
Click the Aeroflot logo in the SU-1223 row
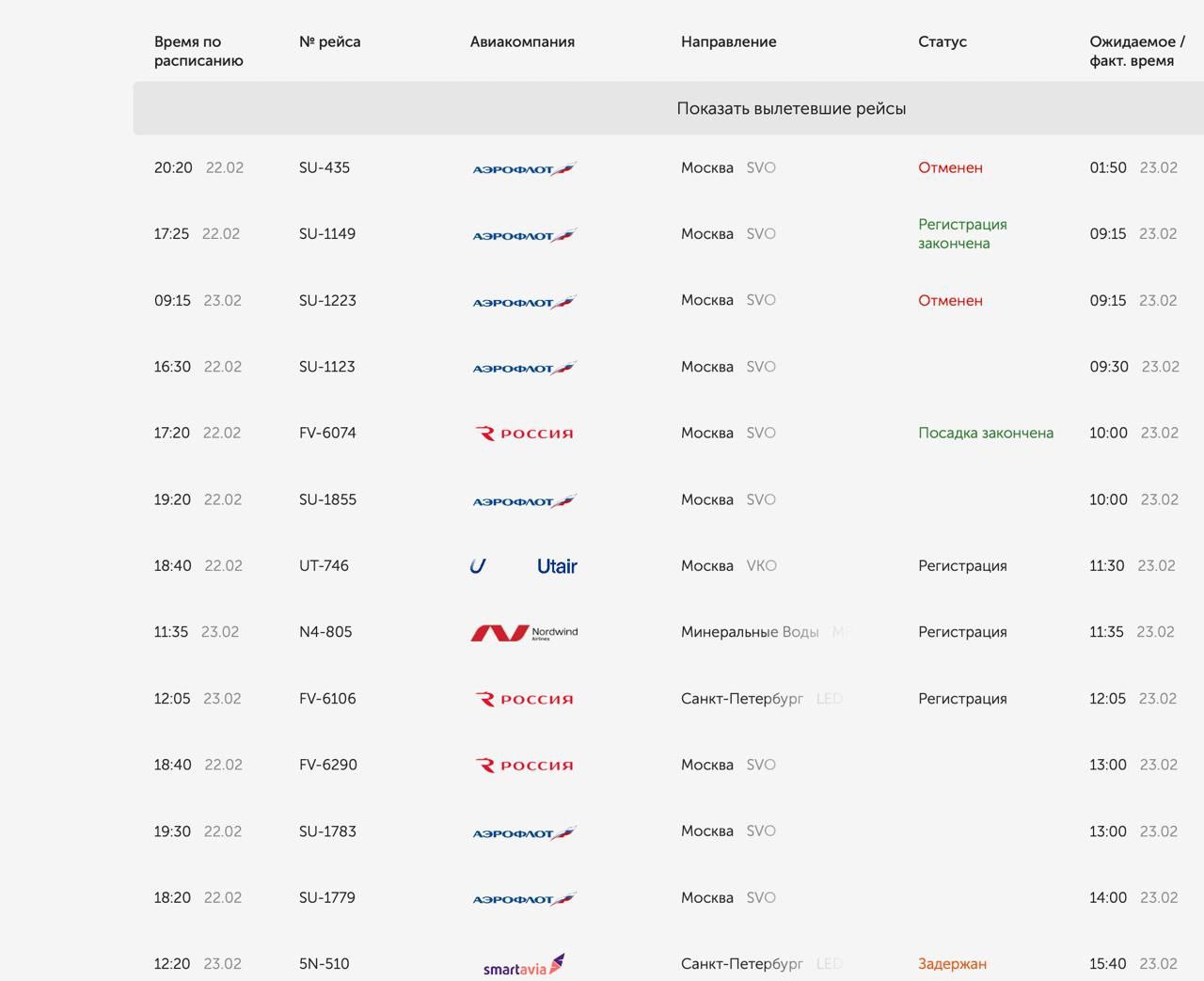tap(524, 301)
